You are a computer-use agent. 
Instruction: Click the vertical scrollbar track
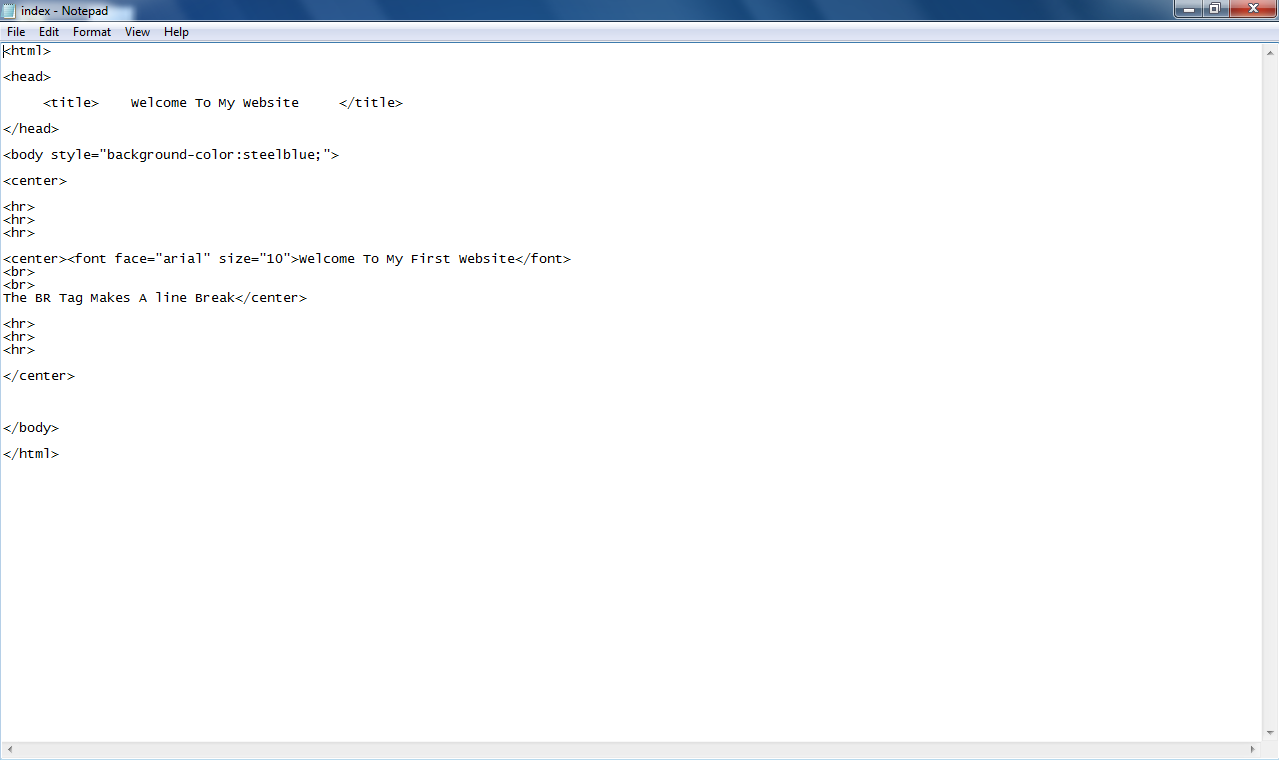(1270, 400)
